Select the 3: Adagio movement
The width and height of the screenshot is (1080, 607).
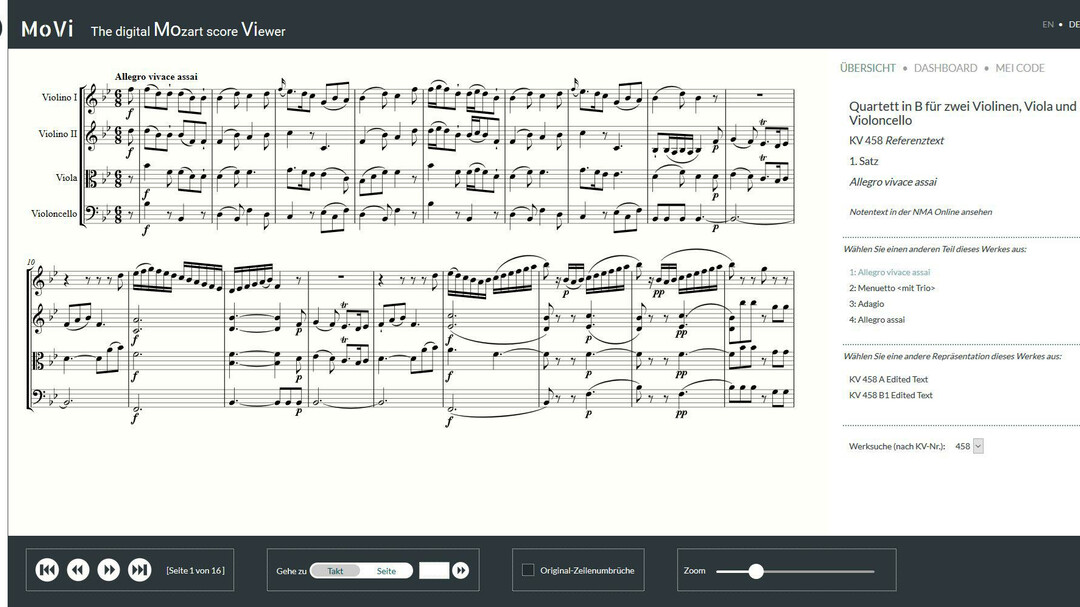(x=868, y=303)
